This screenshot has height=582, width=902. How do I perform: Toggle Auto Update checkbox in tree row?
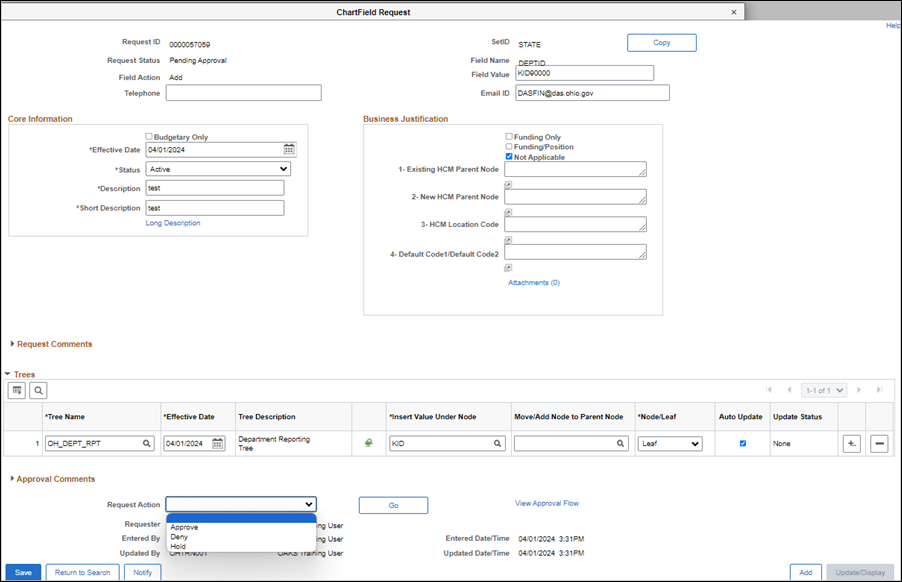(743, 443)
